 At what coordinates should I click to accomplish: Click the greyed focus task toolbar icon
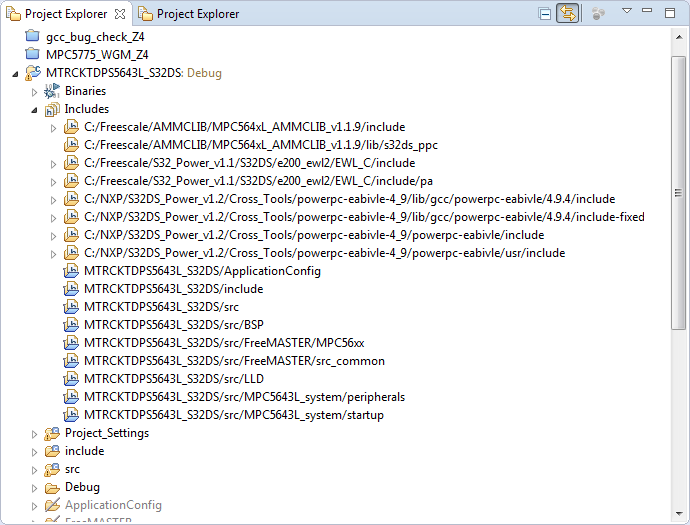pos(598,14)
